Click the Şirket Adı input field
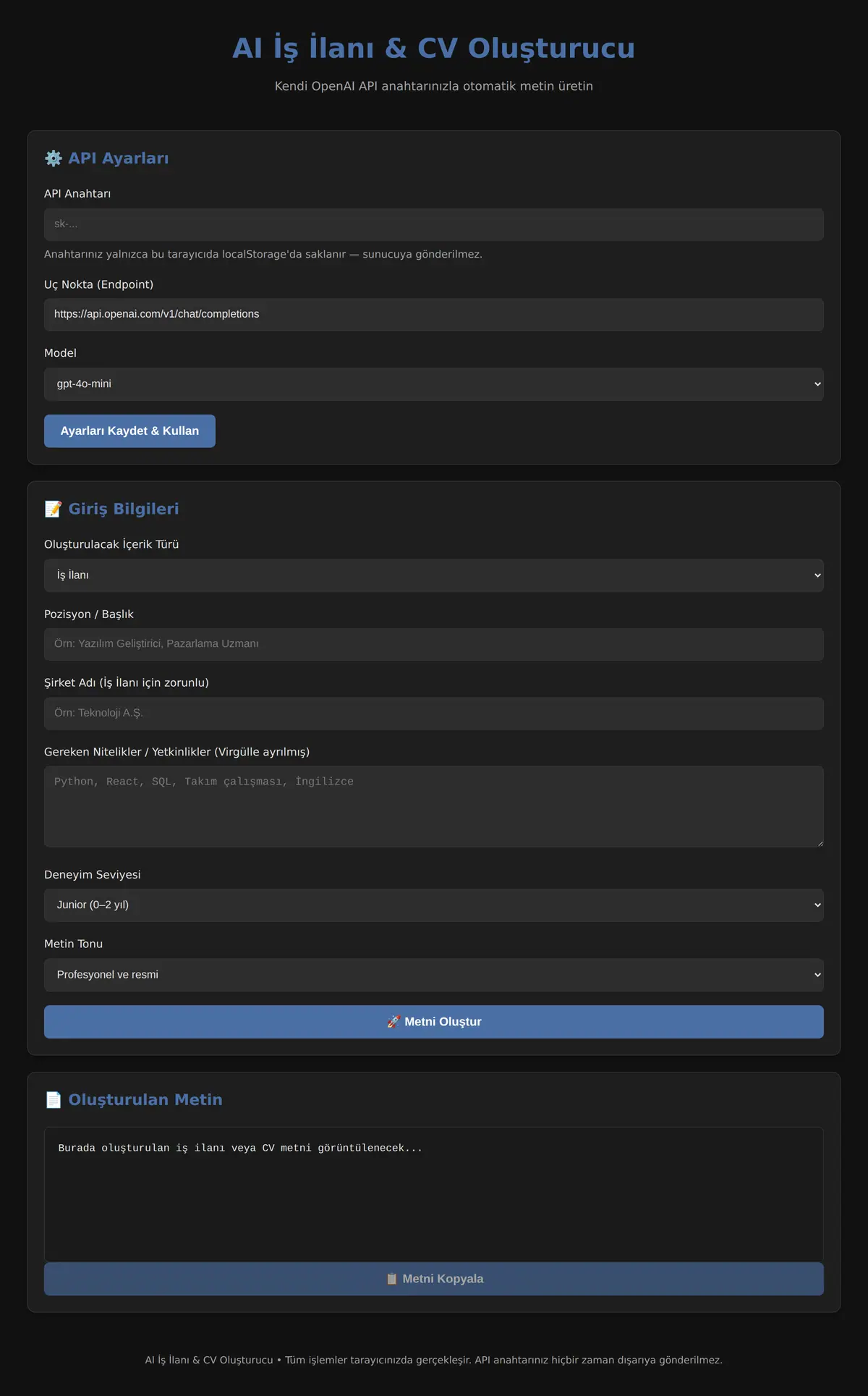This screenshot has width=868, height=1396. point(434,714)
